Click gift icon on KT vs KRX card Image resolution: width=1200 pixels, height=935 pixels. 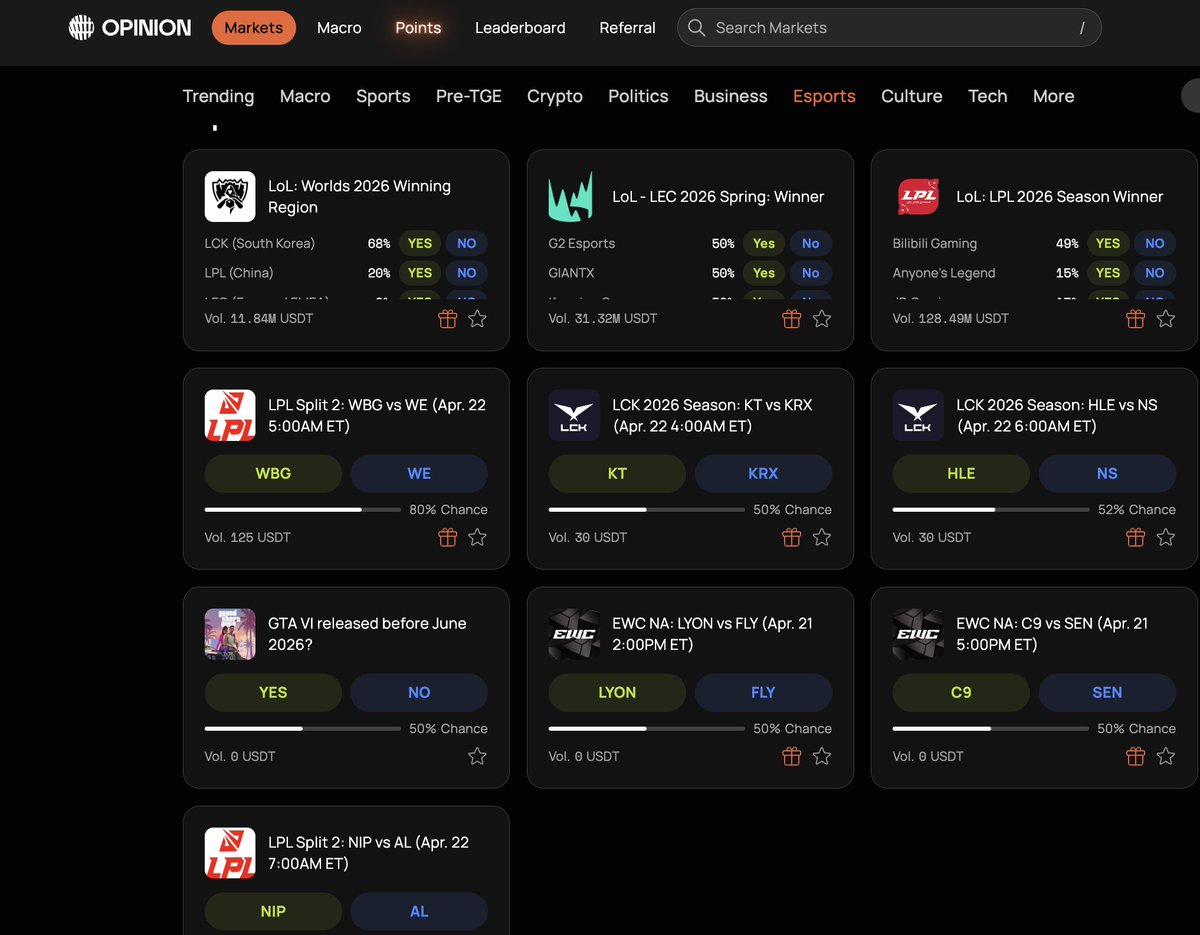click(791, 537)
